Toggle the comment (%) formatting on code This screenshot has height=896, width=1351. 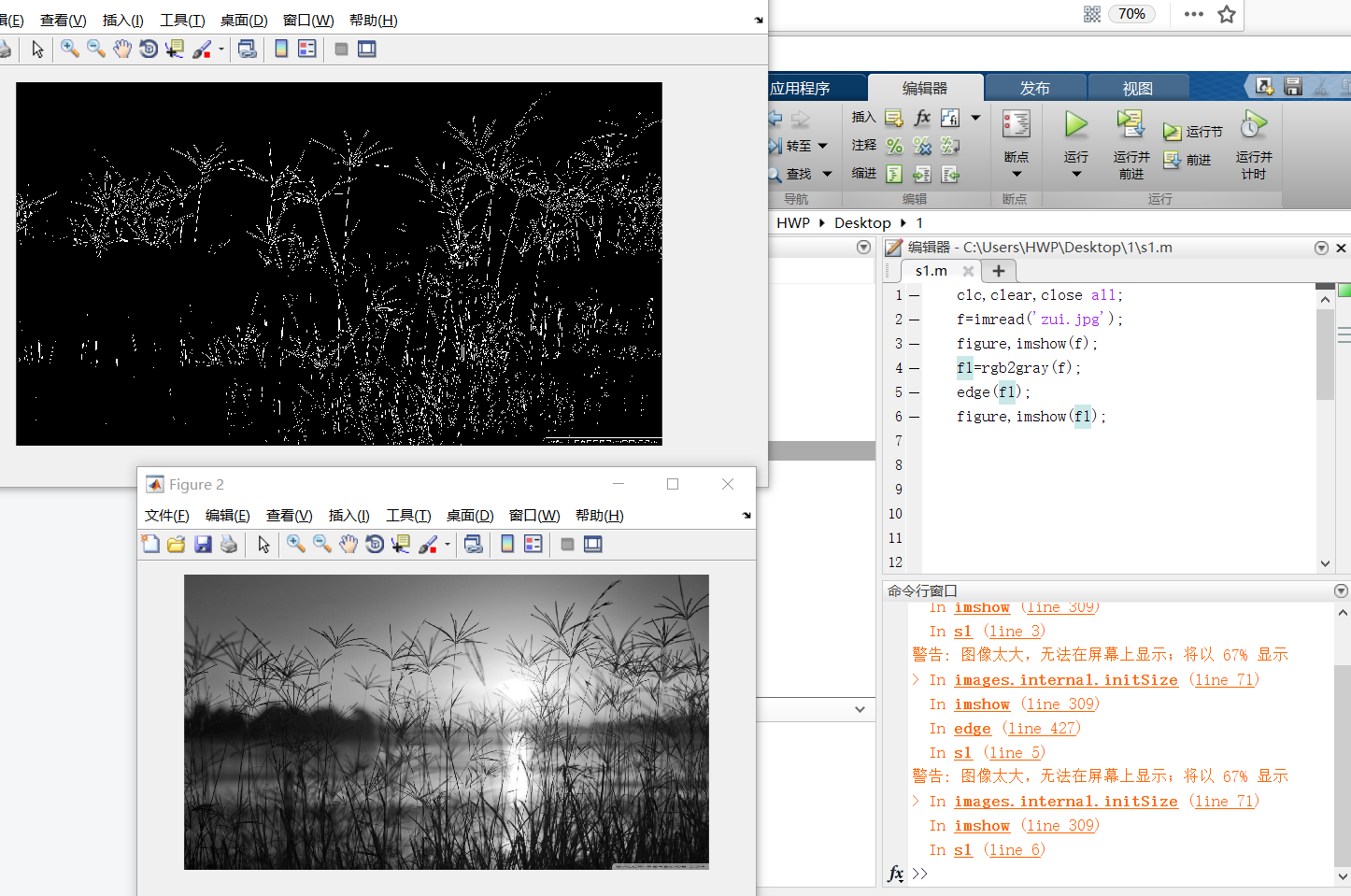coord(893,146)
